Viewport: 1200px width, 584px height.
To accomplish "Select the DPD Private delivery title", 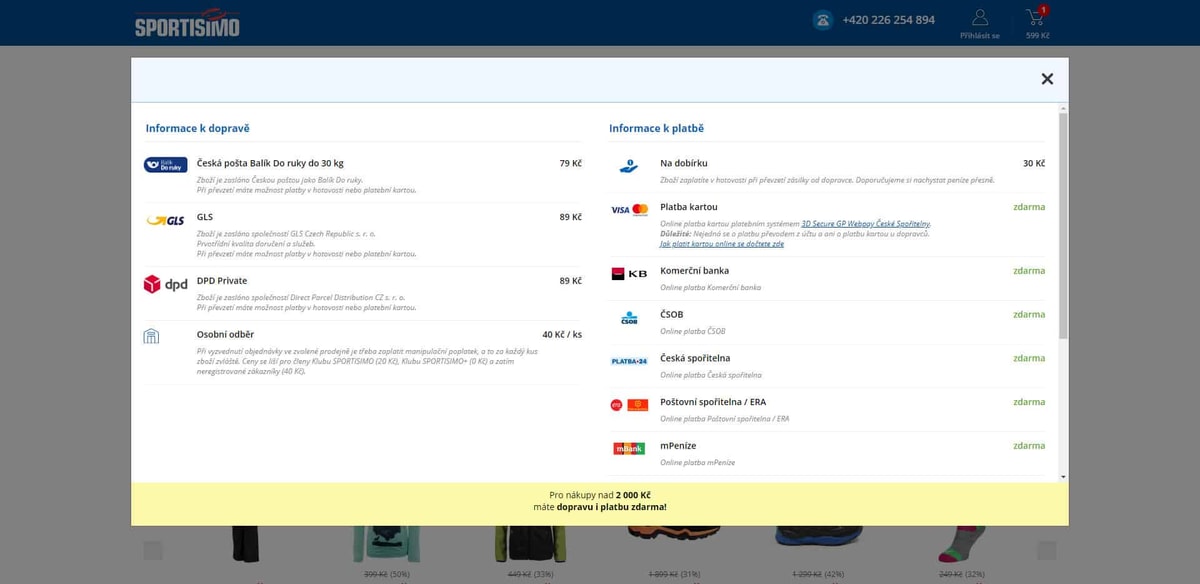I will coord(222,281).
